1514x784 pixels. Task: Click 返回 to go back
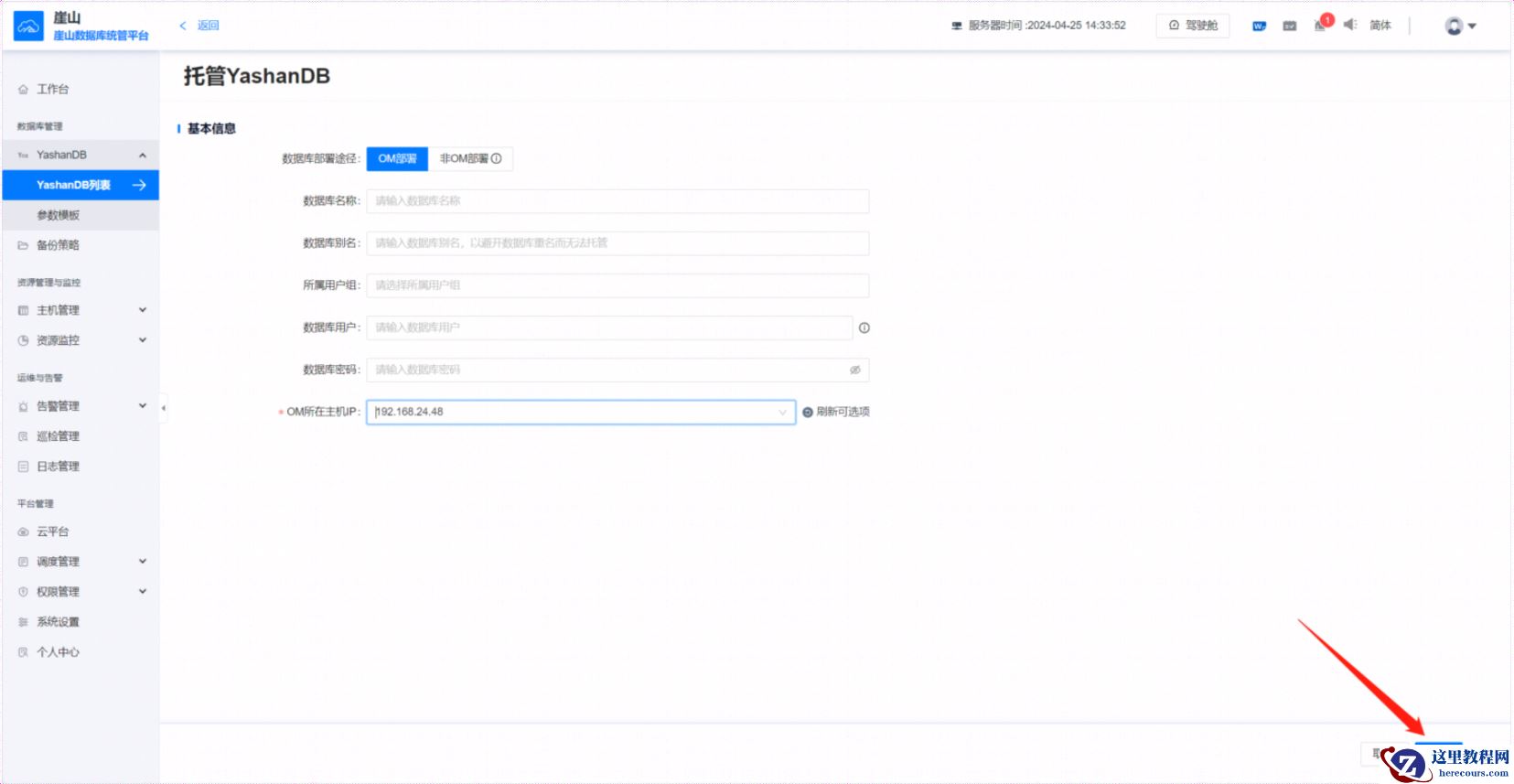coord(199,26)
